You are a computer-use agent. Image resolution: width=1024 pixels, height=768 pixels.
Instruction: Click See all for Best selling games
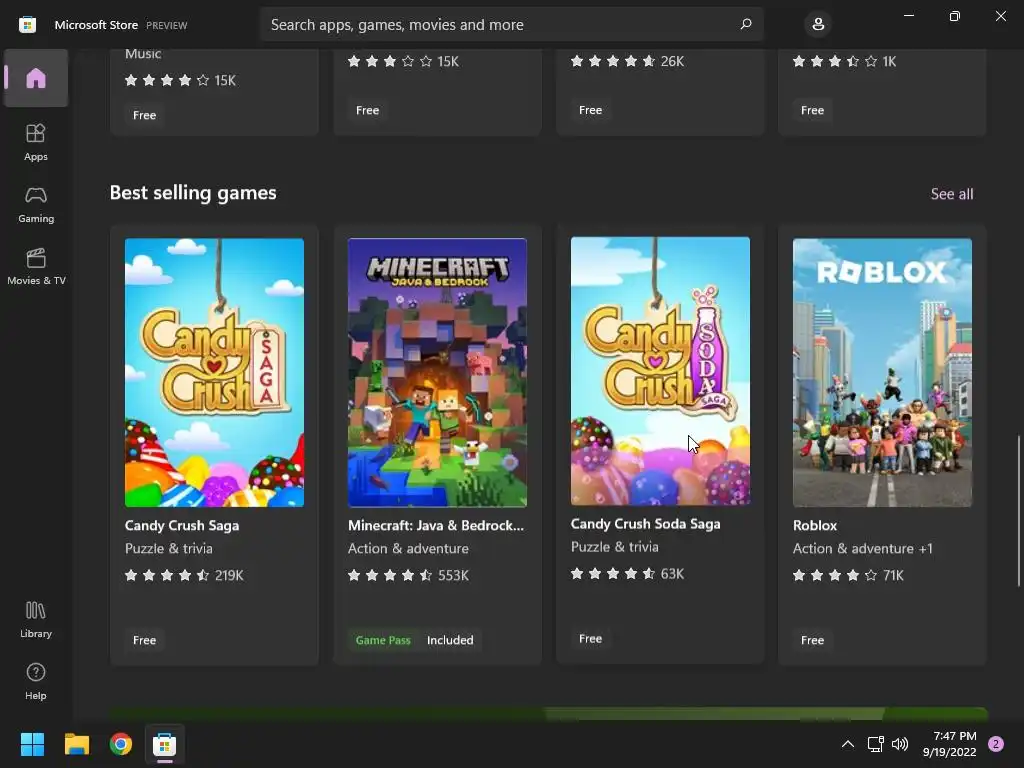click(952, 194)
